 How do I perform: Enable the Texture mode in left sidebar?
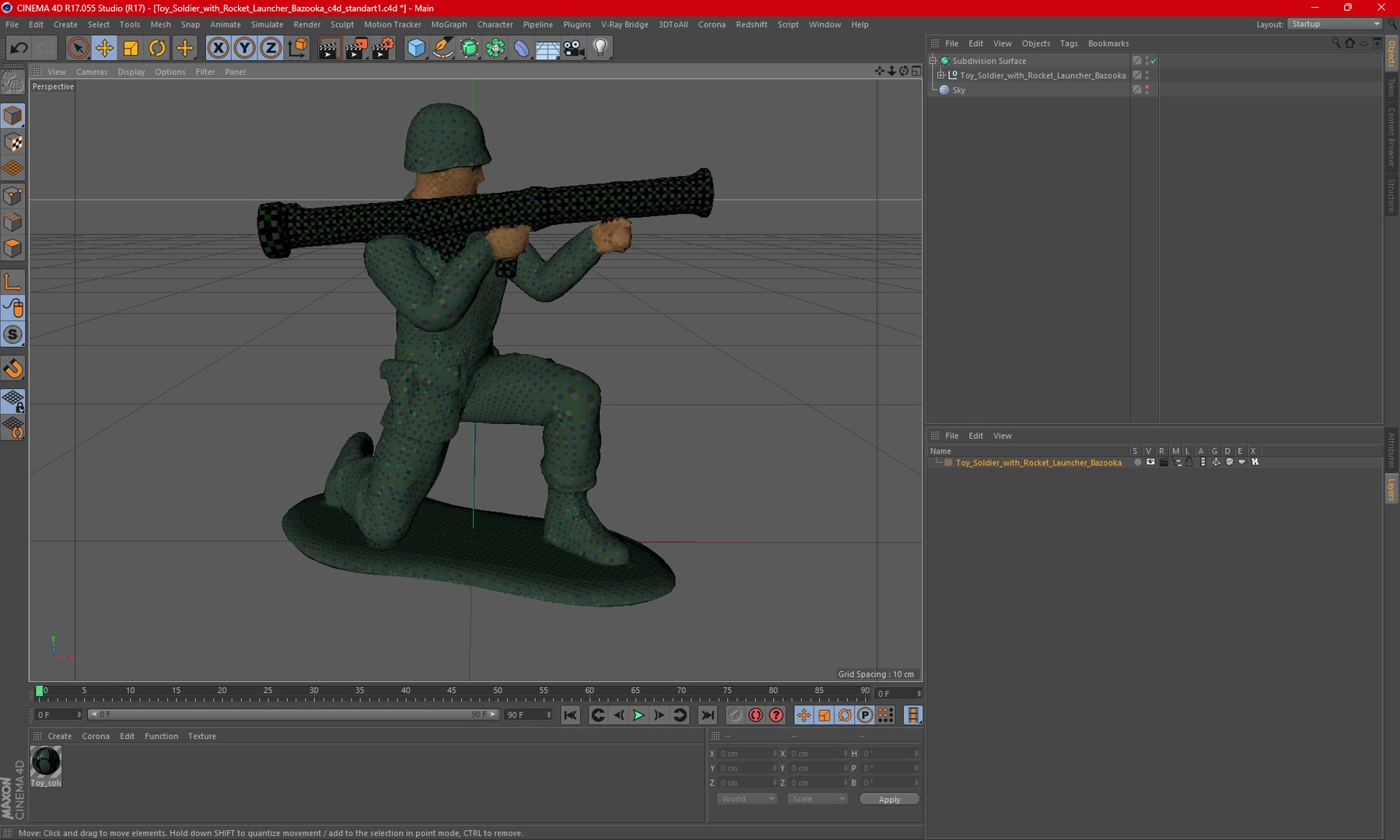[x=13, y=142]
